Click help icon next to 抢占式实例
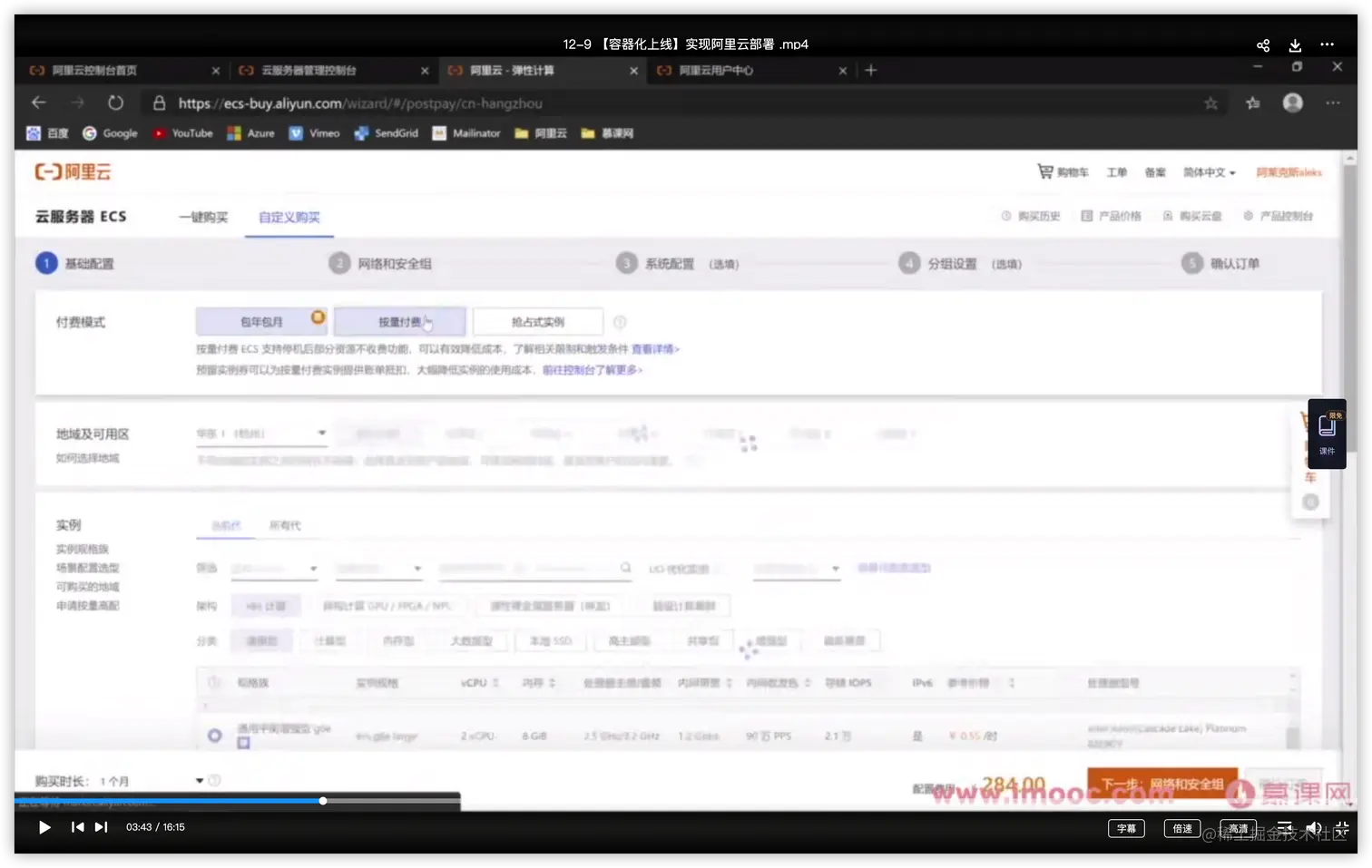 tap(620, 322)
